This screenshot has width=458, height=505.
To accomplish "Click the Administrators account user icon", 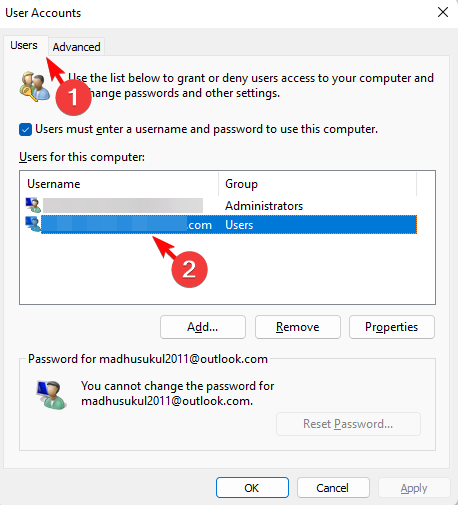I will pos(33,205).
